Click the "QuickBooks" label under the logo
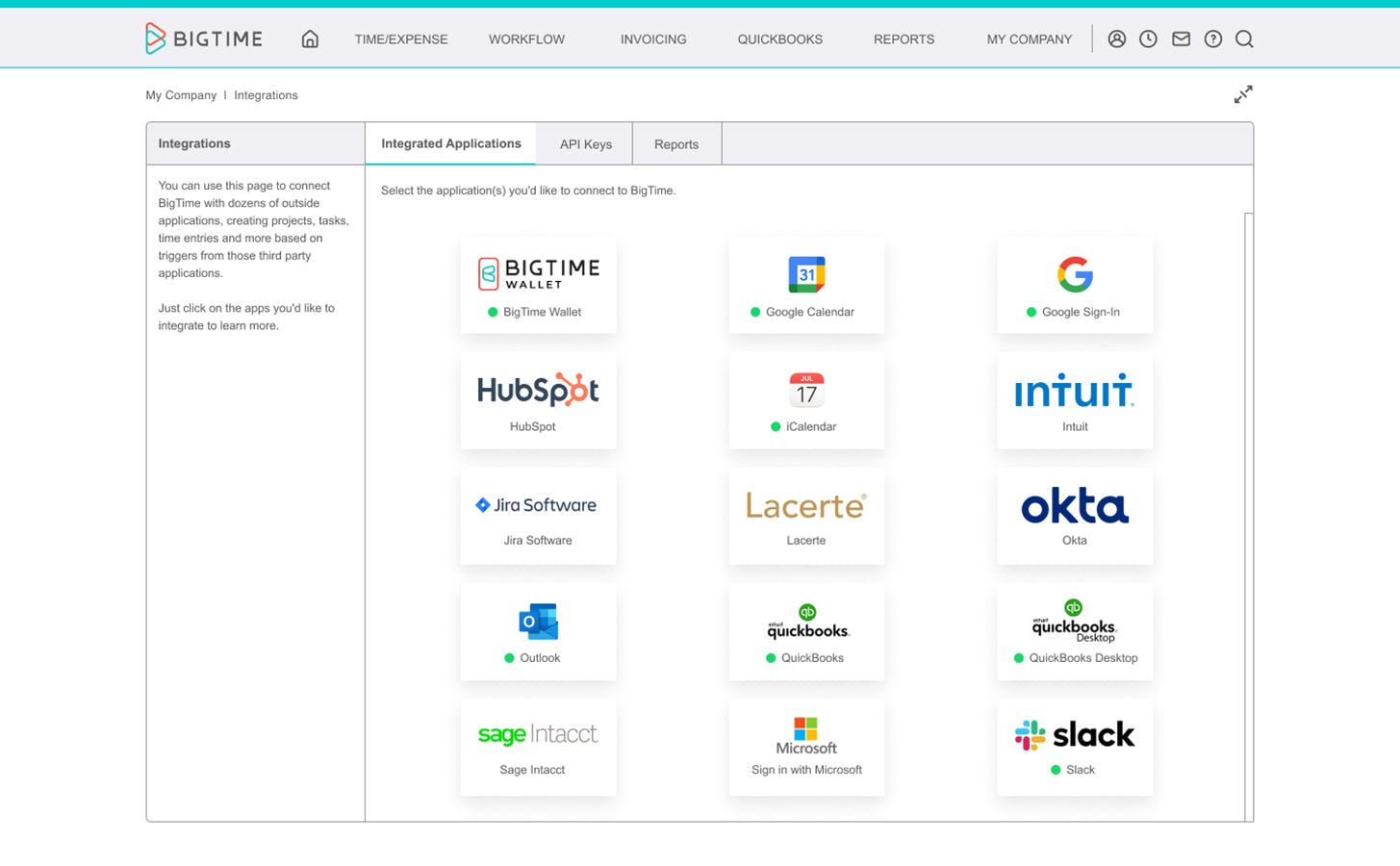This screenshot has height=866, width=1400. (812, 658)
